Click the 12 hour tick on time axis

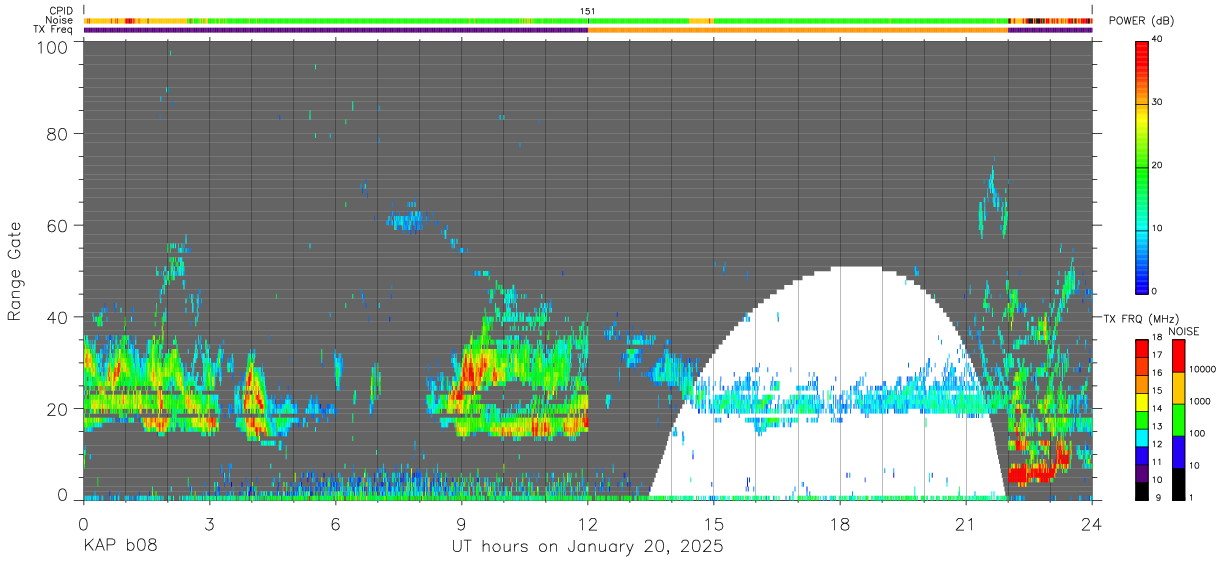tap(587, 523)
